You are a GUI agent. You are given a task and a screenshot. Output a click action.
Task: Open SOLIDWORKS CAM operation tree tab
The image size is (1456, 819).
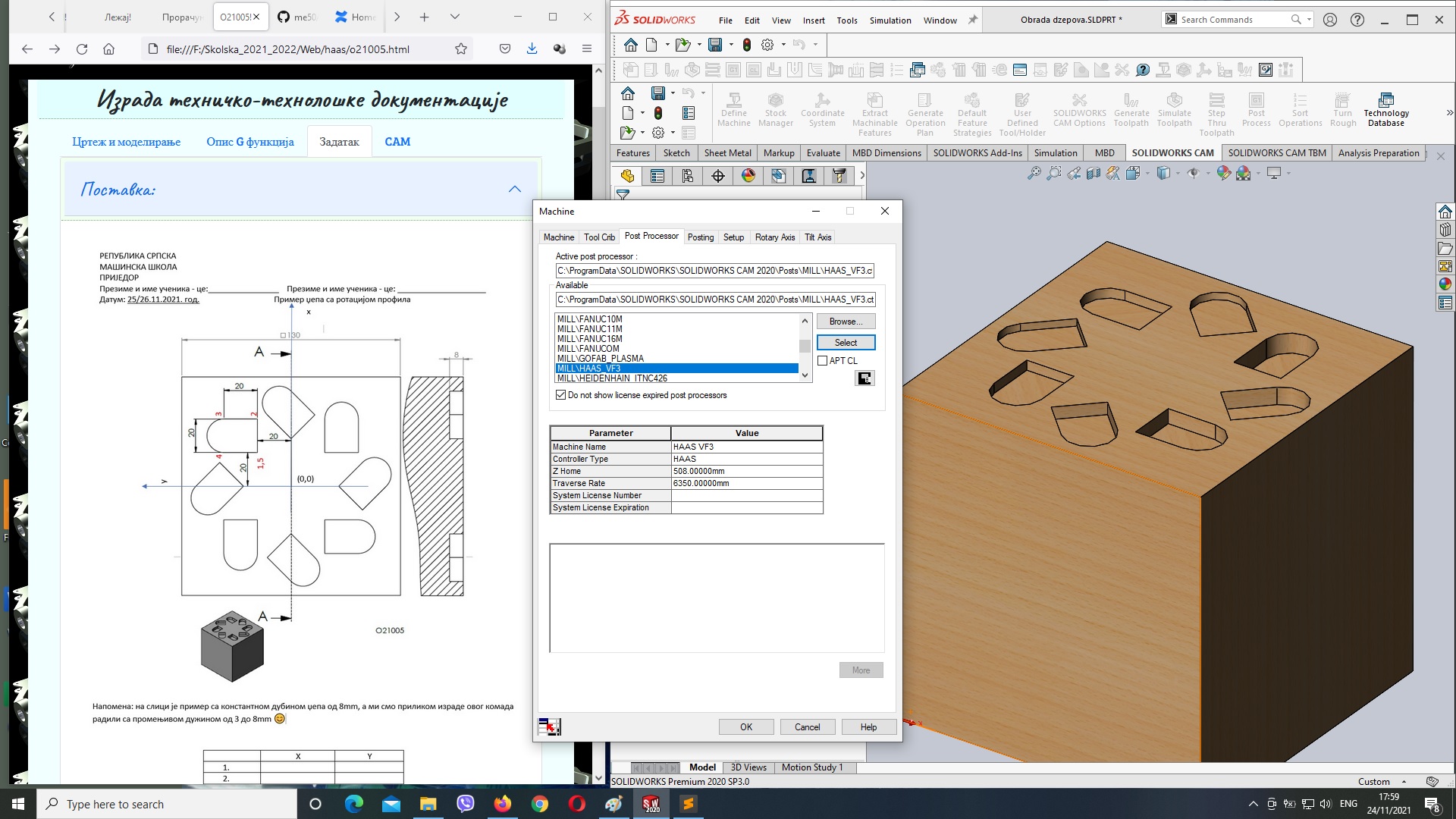(809, 176)
